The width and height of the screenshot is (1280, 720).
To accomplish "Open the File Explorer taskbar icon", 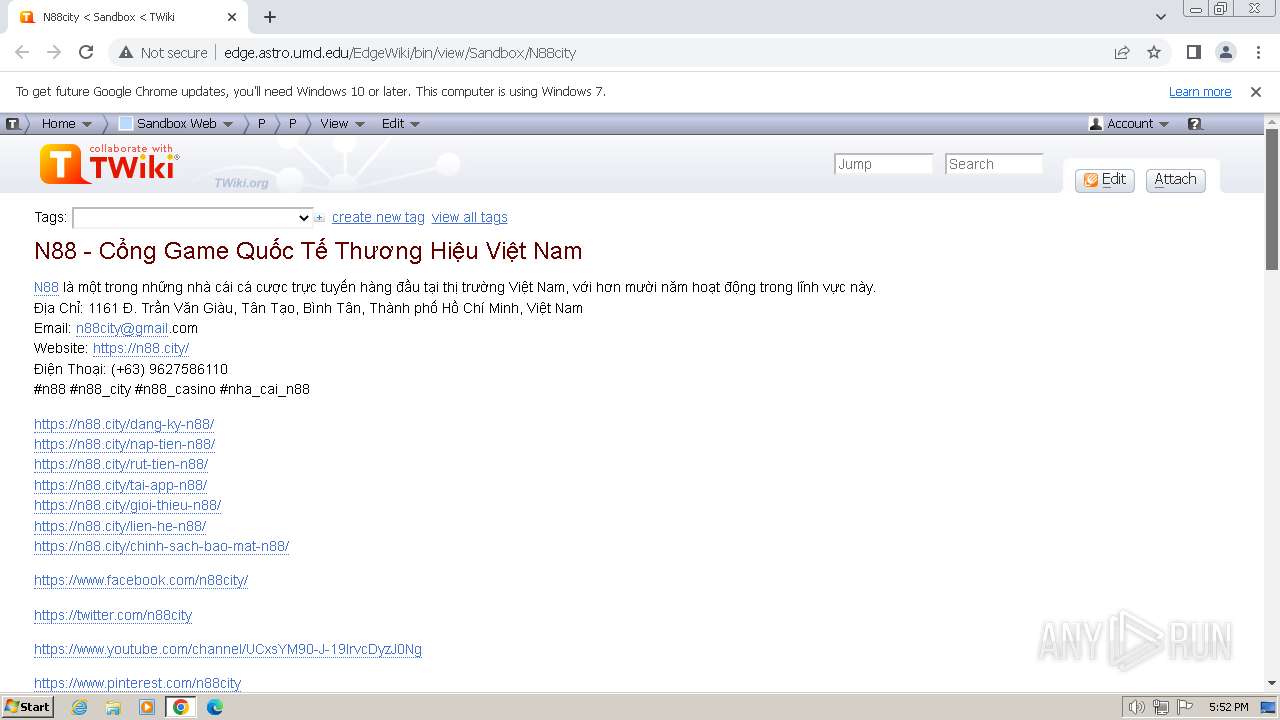I will click(x=113, y=707).
